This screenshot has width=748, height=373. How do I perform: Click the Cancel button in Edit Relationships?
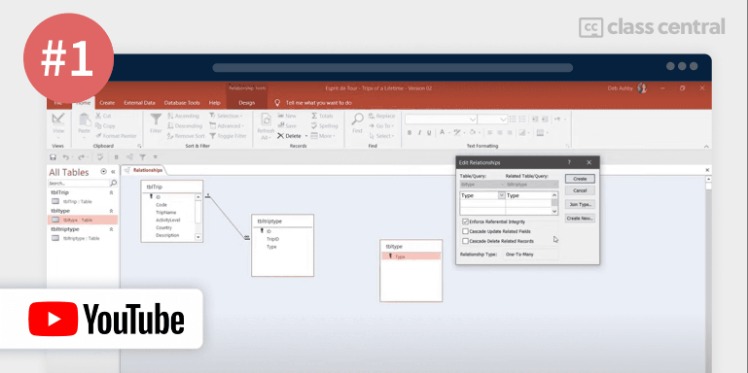(x=580, y=190)
